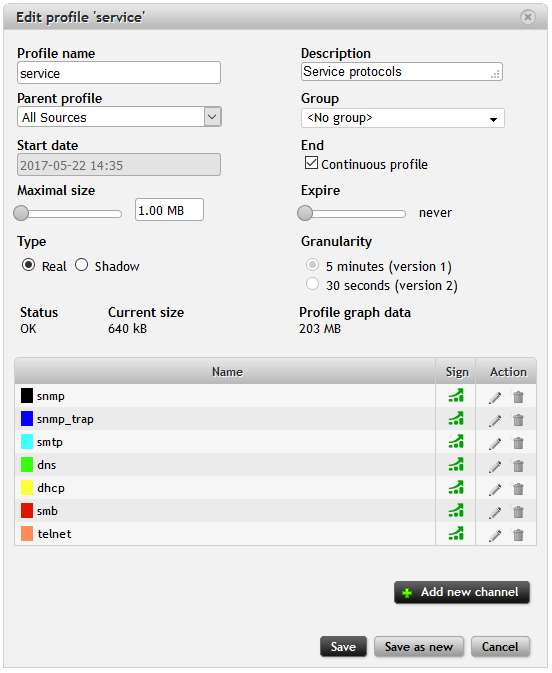
Task: Select the Shadow type radio button
Action: [x=82, y=265]
